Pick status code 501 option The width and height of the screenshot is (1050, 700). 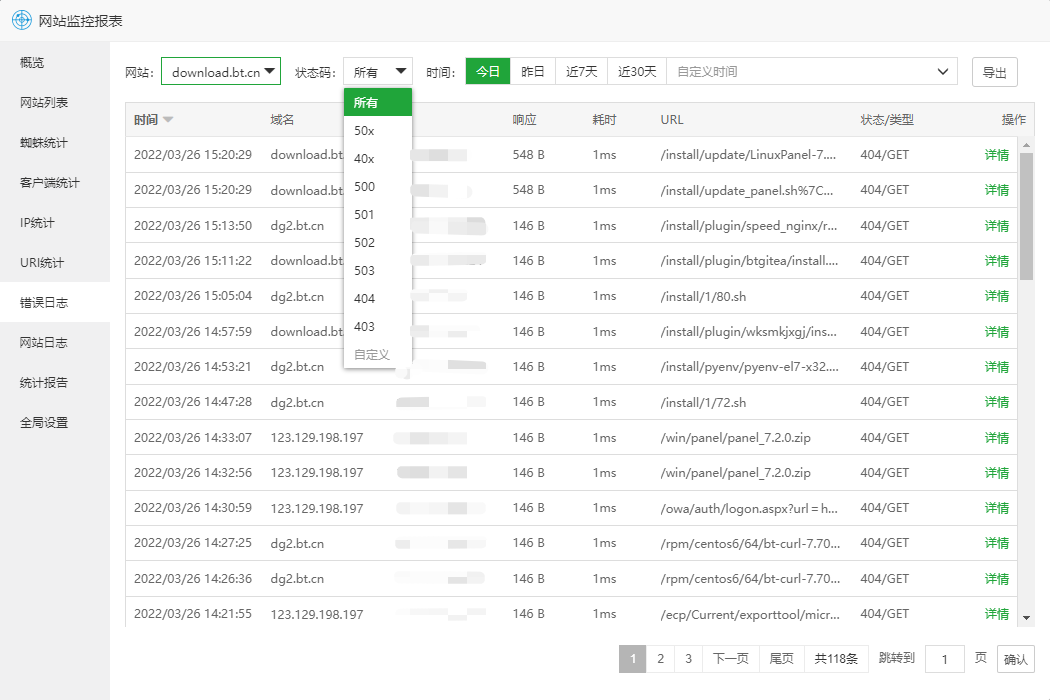tap(378, 215)
